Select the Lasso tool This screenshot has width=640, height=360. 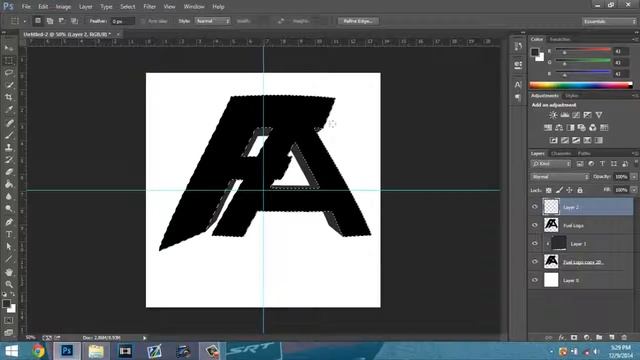point(9,73)
